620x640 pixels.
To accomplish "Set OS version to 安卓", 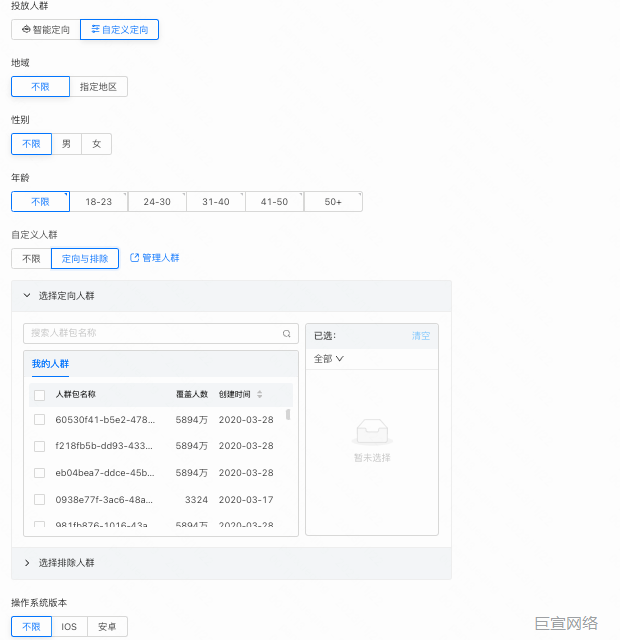I will point(107,627).
